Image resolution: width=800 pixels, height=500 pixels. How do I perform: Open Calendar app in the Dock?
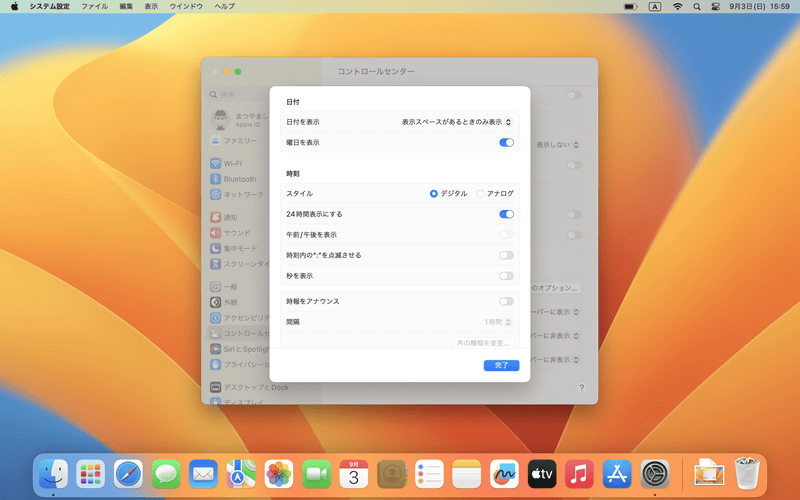click(x=354, y=474)
